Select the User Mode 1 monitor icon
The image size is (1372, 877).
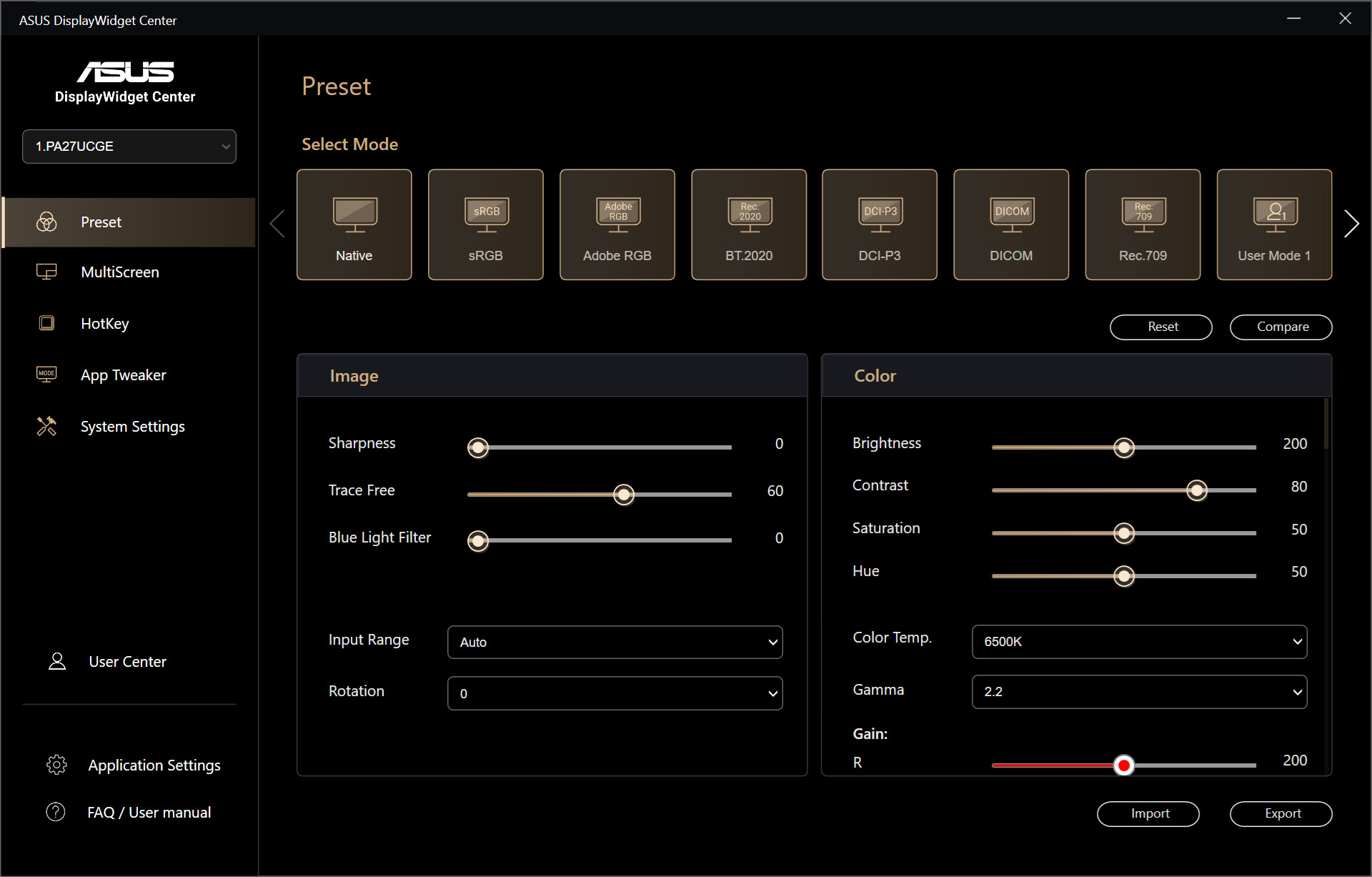pyautogui.click(x=1276, y=214)
